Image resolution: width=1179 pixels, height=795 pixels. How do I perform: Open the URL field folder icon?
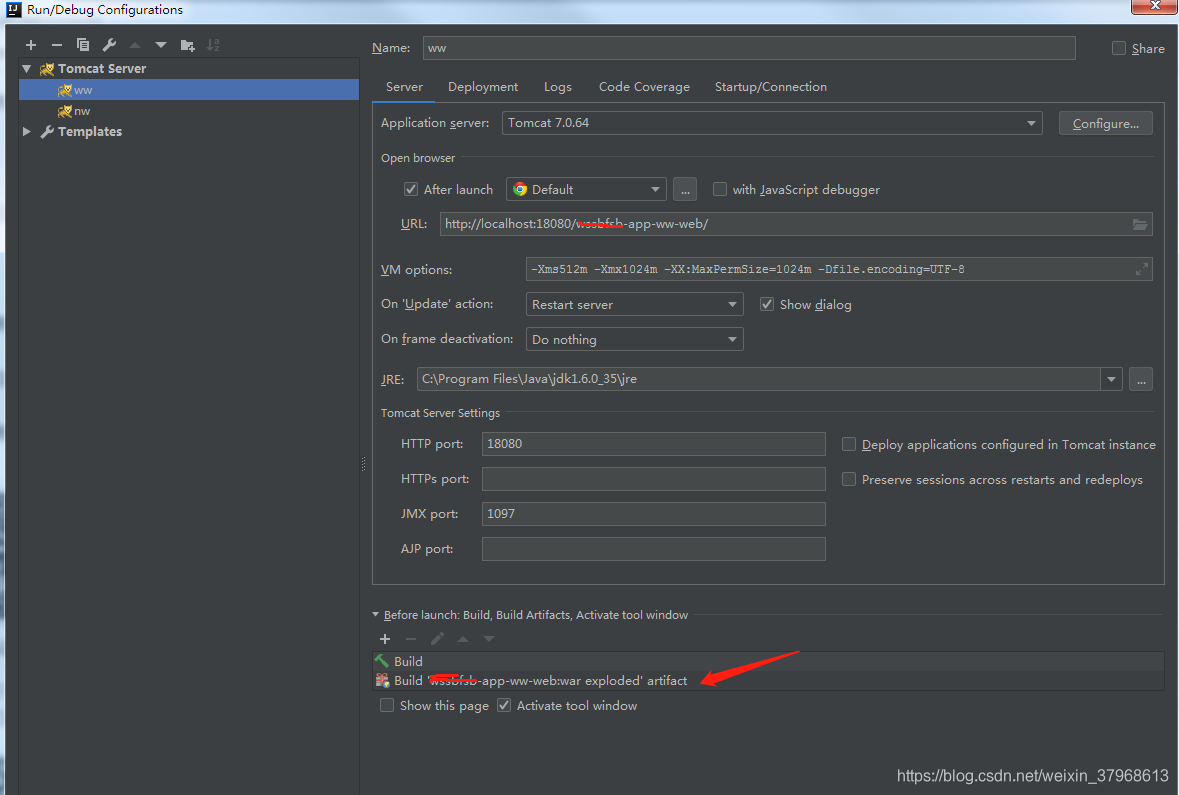[1140, 223]
